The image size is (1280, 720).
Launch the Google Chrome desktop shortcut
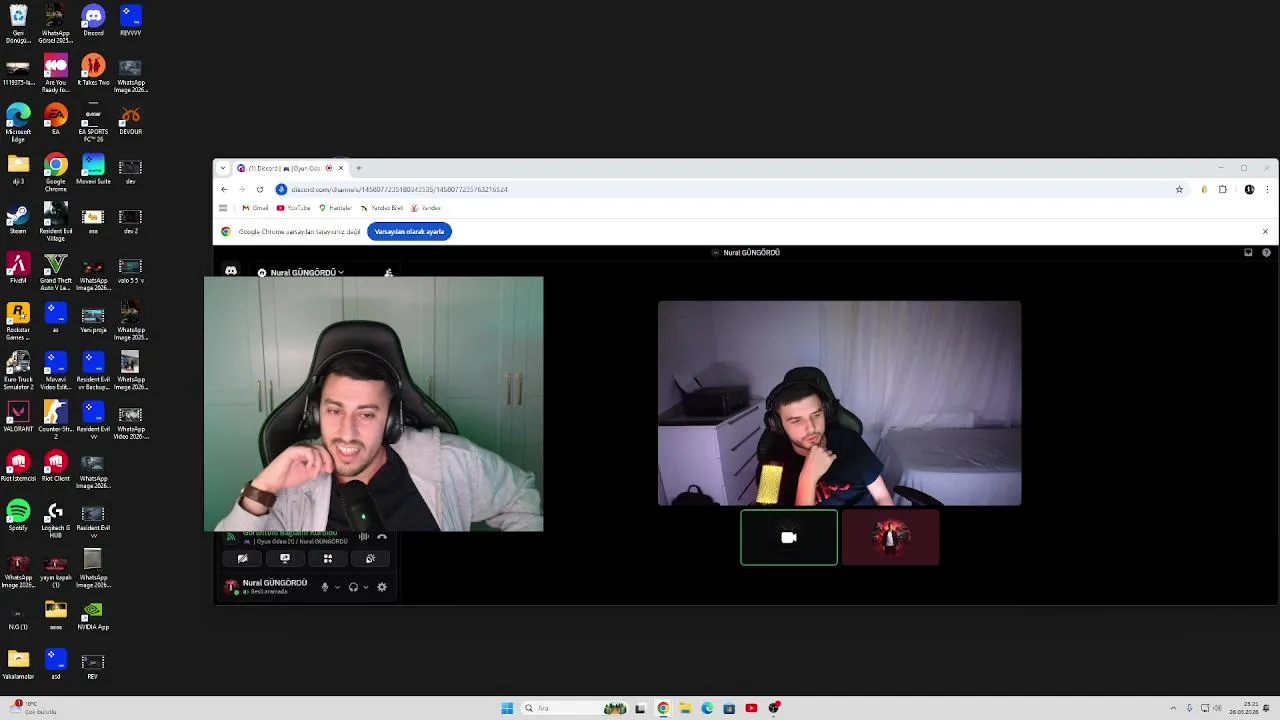click(56, 171)
